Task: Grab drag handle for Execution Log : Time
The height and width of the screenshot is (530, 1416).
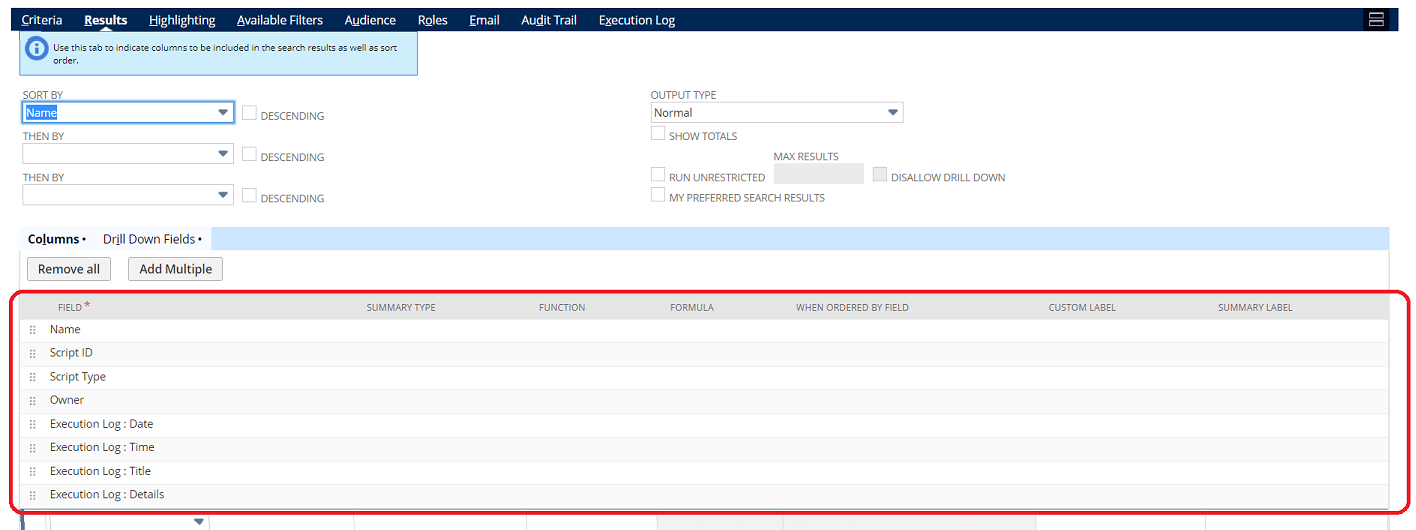Action: [33, 447]
